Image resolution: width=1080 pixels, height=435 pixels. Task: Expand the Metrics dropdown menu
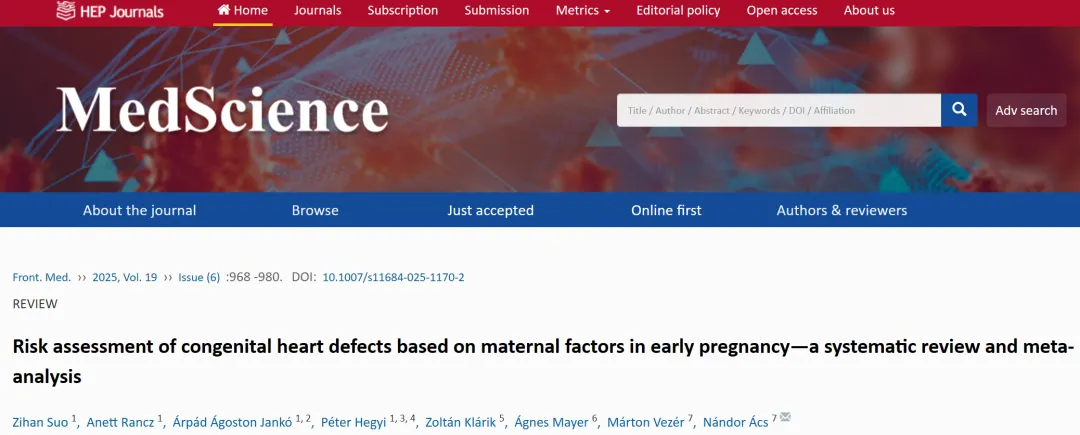(583, 10)
